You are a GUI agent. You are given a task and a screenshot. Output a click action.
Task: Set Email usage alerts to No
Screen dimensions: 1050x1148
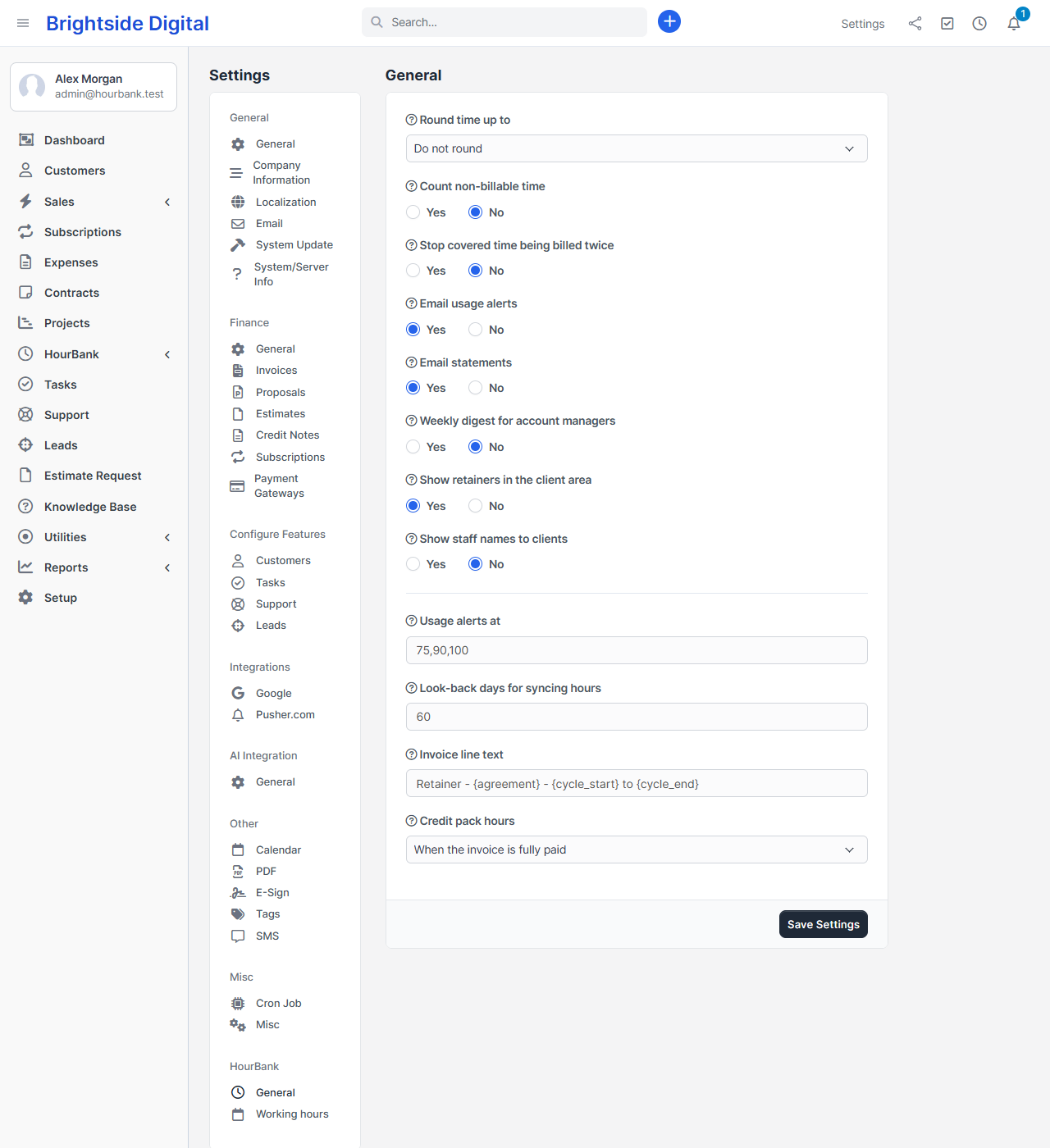coord(476,330)
